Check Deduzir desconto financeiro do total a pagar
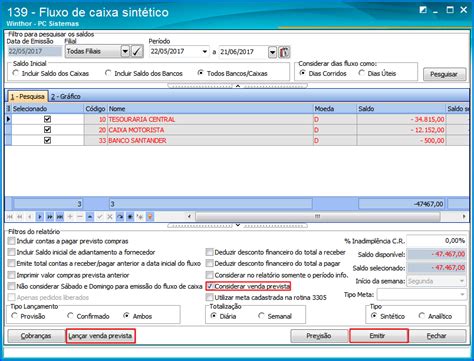Viewport: 474px width, 361px height. 209,263
